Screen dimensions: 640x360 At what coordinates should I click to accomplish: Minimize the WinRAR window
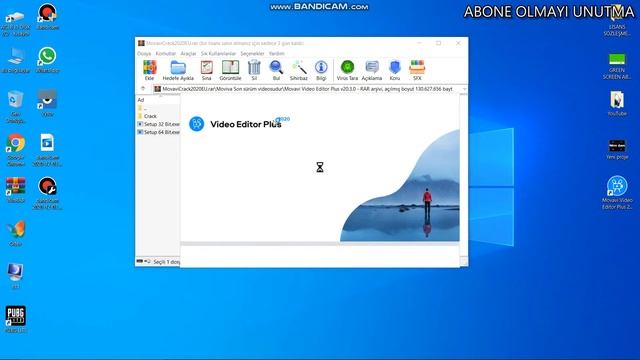[x=420, y=43]
